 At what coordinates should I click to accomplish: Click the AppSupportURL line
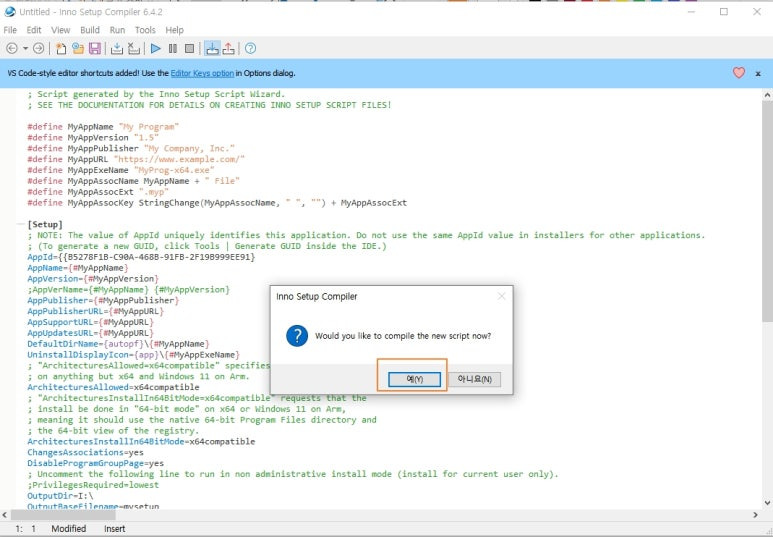90,322
